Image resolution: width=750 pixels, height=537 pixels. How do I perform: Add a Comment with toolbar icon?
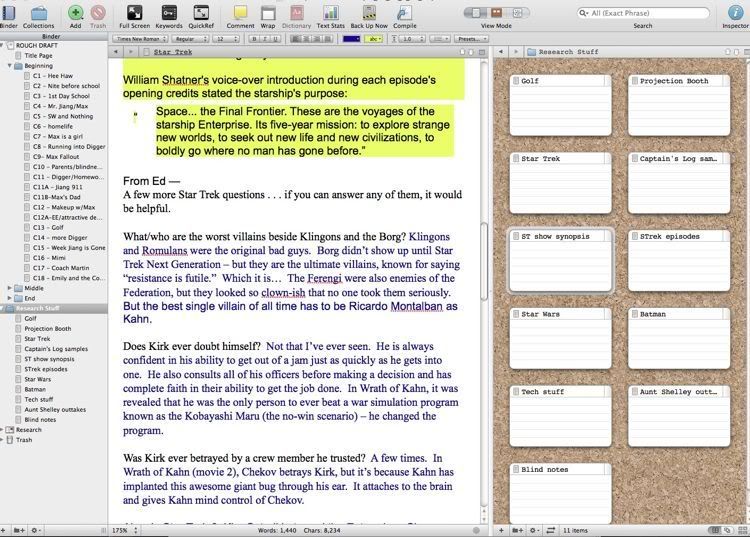click(x=240, y=13)
